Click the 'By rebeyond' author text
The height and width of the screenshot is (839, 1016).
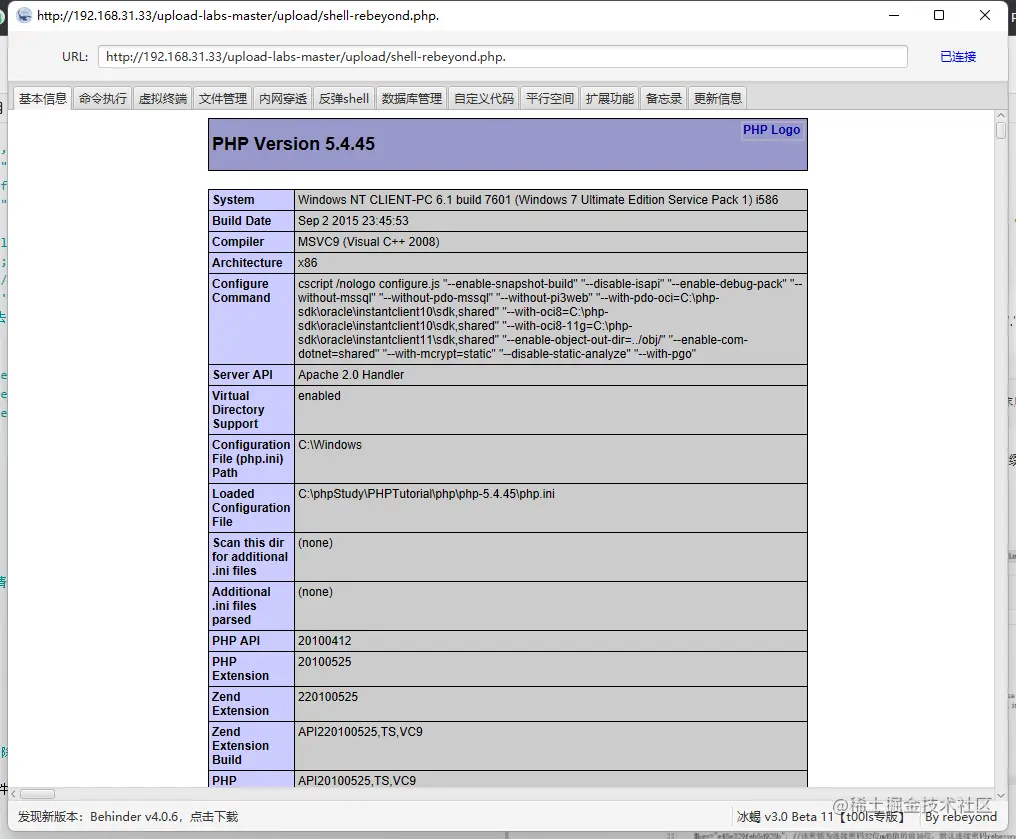tap(961, 816)
